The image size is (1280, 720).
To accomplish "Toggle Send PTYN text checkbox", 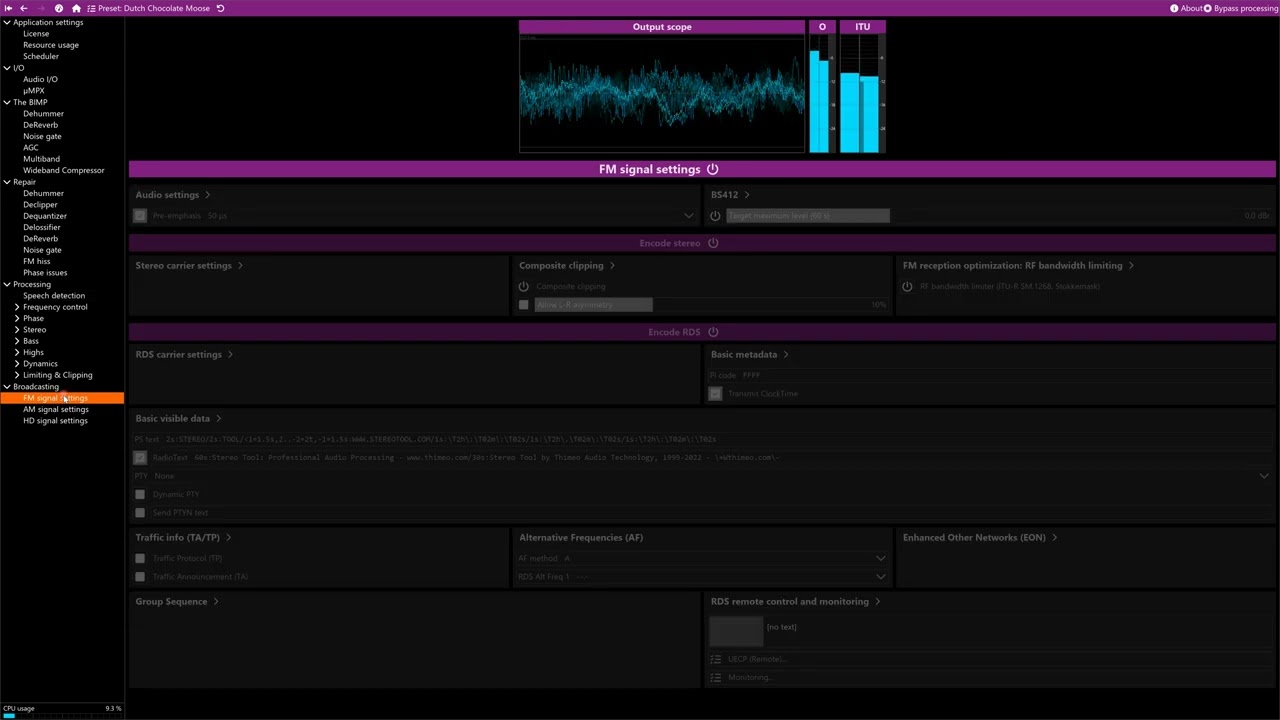I will 140,513.
